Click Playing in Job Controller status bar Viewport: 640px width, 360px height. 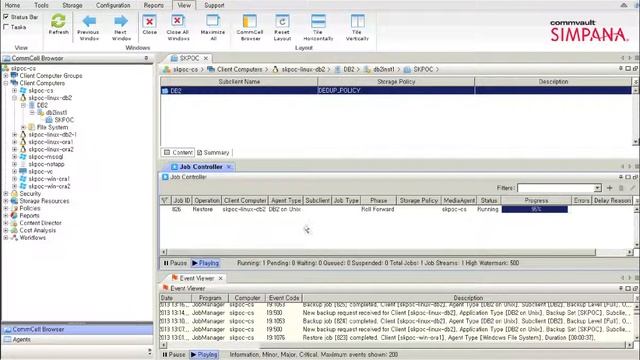coord(205,263)
